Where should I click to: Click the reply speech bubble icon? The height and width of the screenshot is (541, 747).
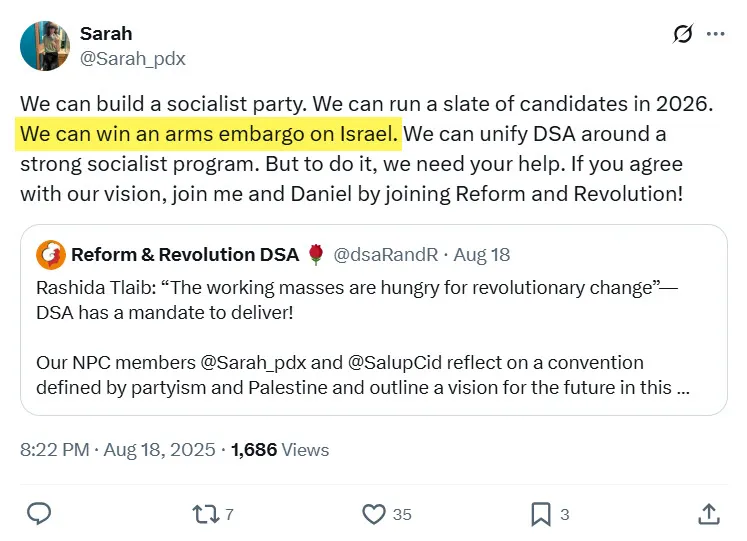pos(39,514)
